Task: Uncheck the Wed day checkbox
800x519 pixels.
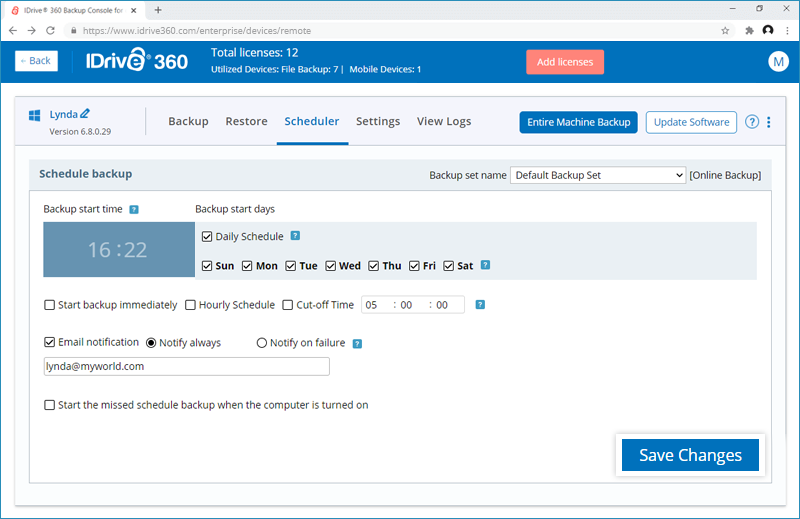Action: tap(330, 266)
